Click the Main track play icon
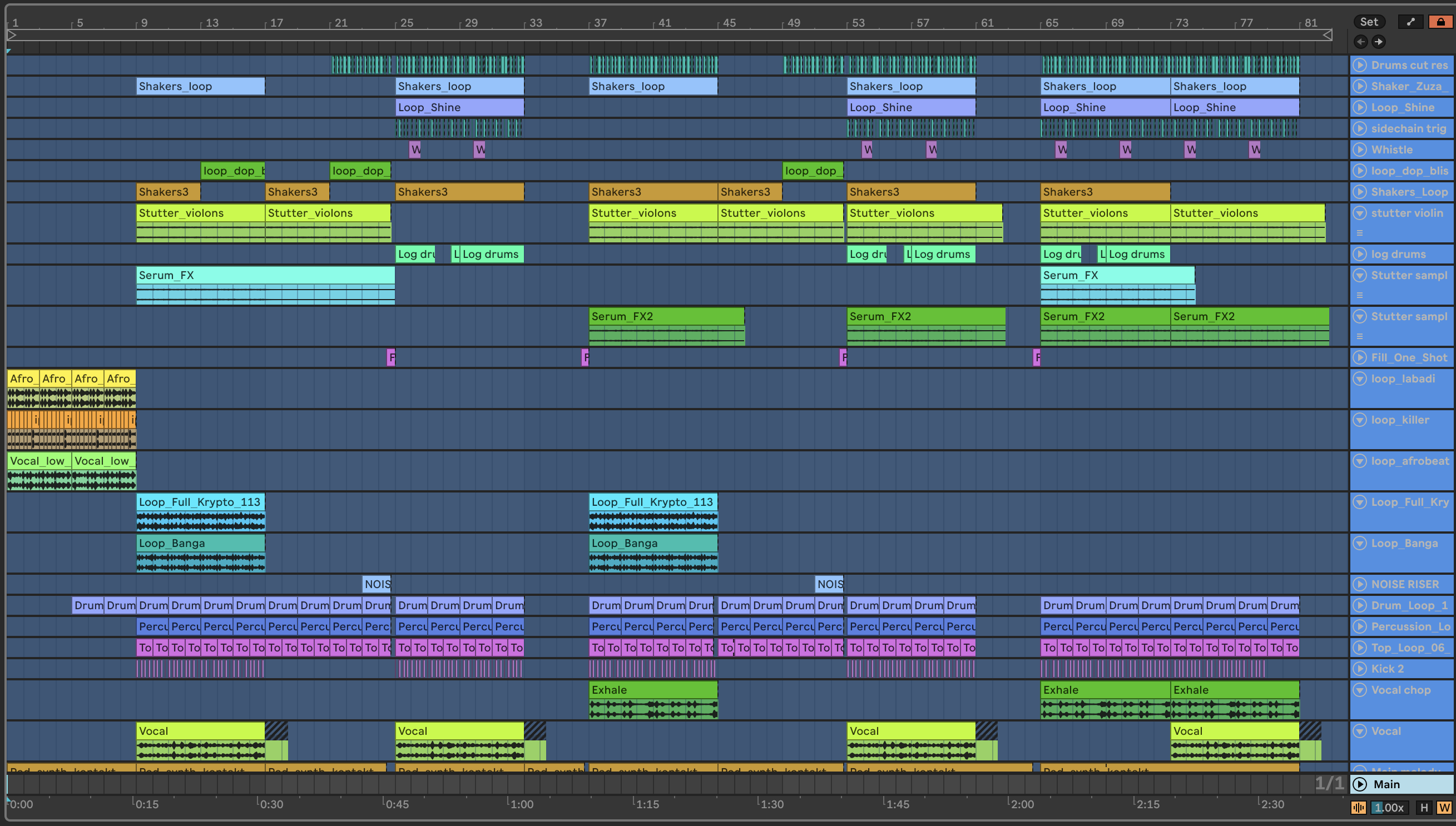 pyautogui.click(x=1360, y=784)
